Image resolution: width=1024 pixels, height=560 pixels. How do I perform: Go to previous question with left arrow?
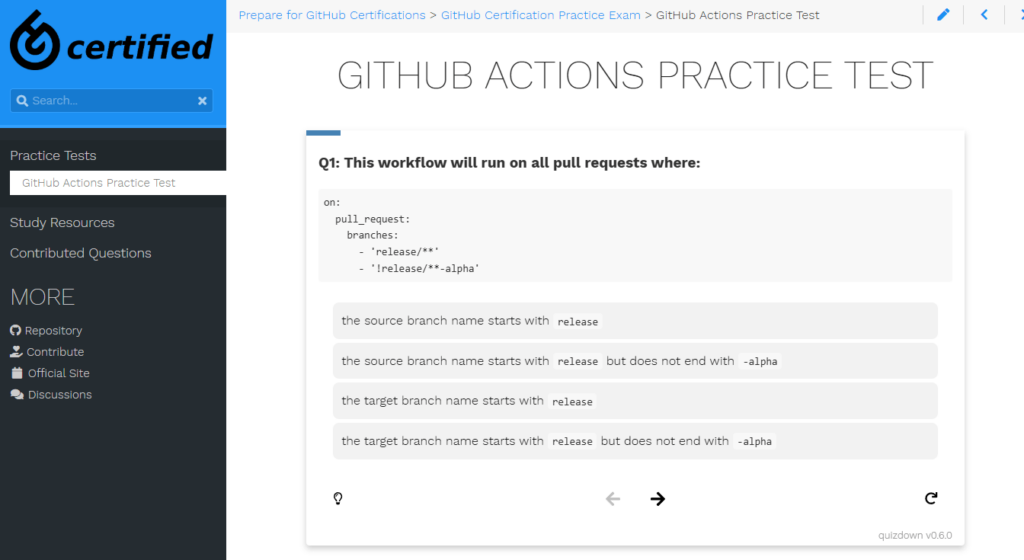[613, 499]
